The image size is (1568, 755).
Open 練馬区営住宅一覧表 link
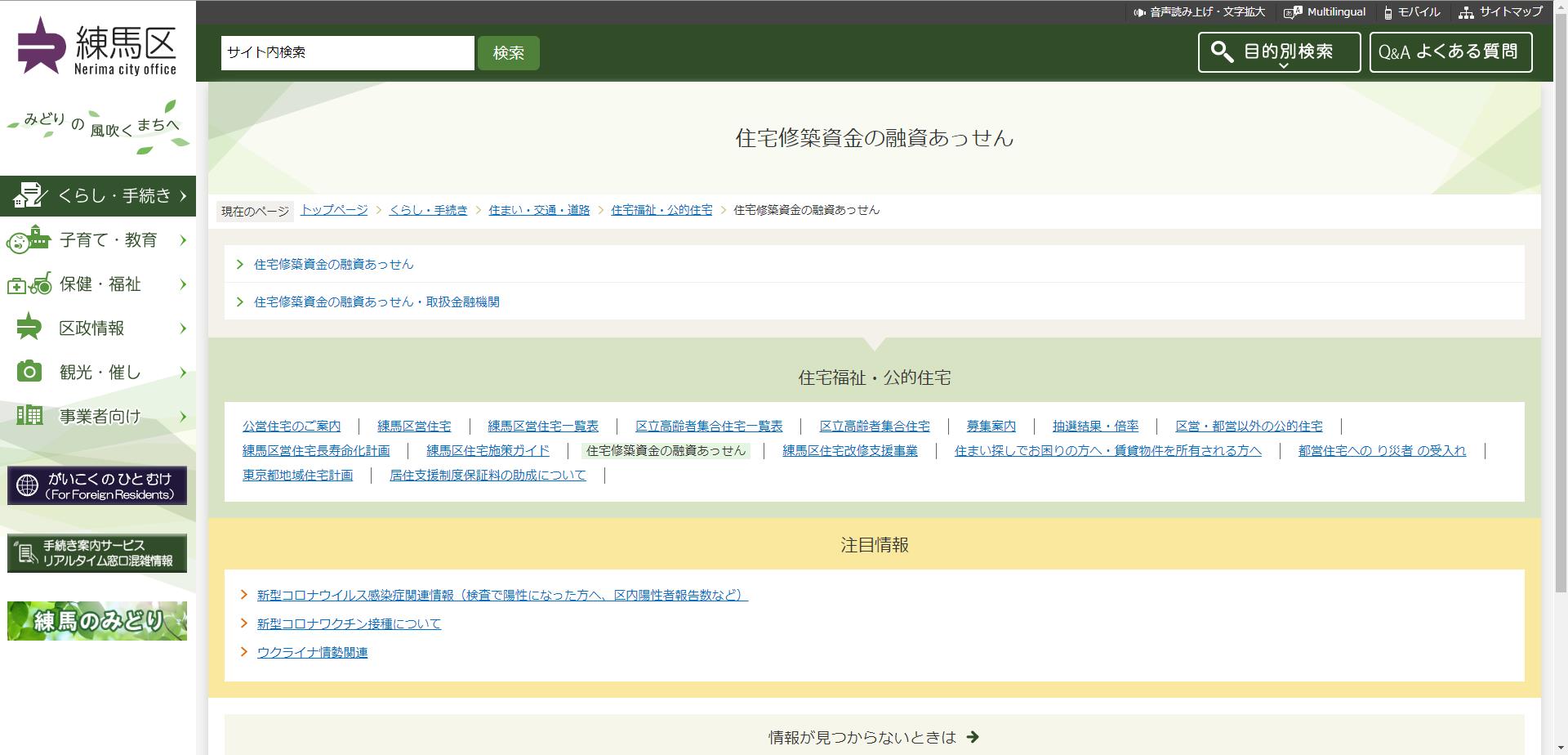pyautogui.click(x=543, y=426)
